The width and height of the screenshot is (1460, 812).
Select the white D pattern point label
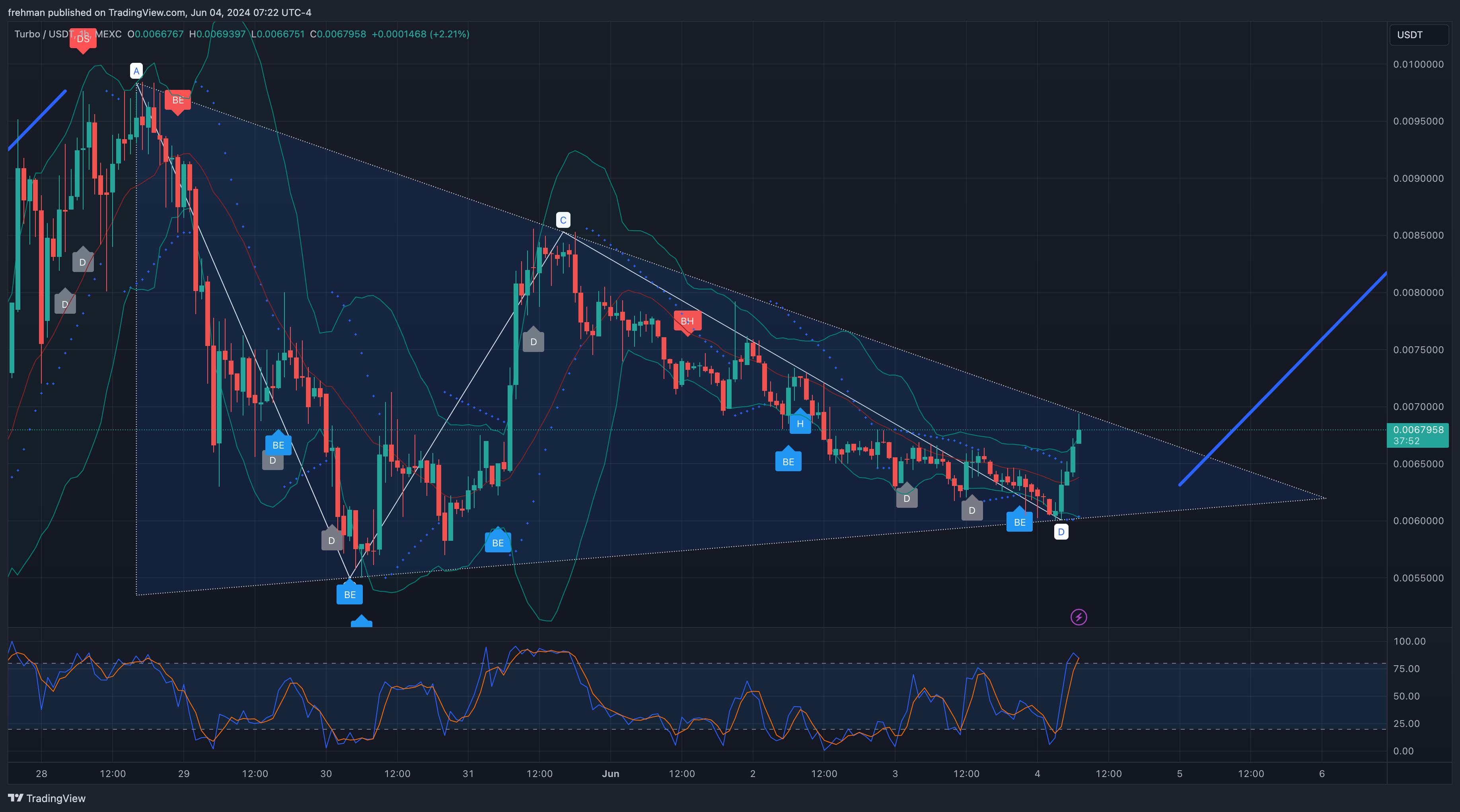coord(1061,532)
